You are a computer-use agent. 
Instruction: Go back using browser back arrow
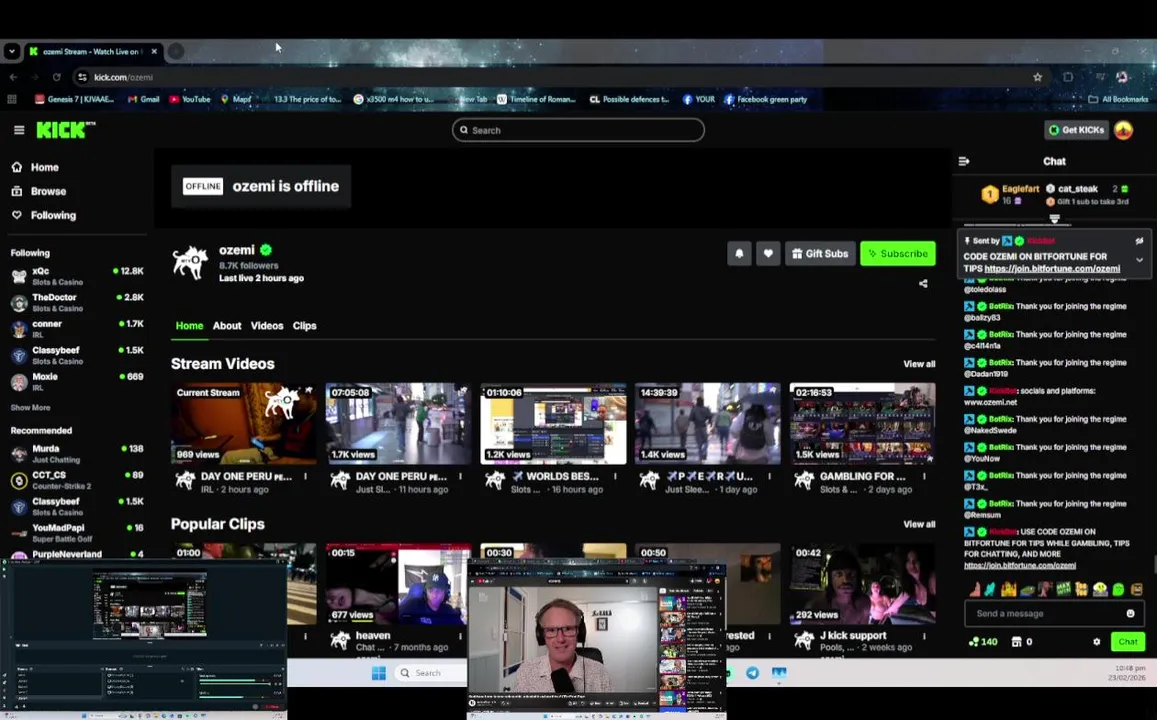[13, 77]
